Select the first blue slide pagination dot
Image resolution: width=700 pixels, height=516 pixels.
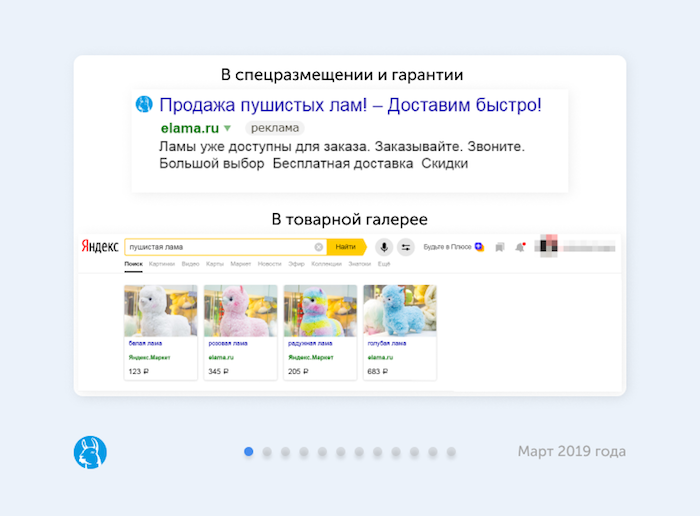click(249, 452)
